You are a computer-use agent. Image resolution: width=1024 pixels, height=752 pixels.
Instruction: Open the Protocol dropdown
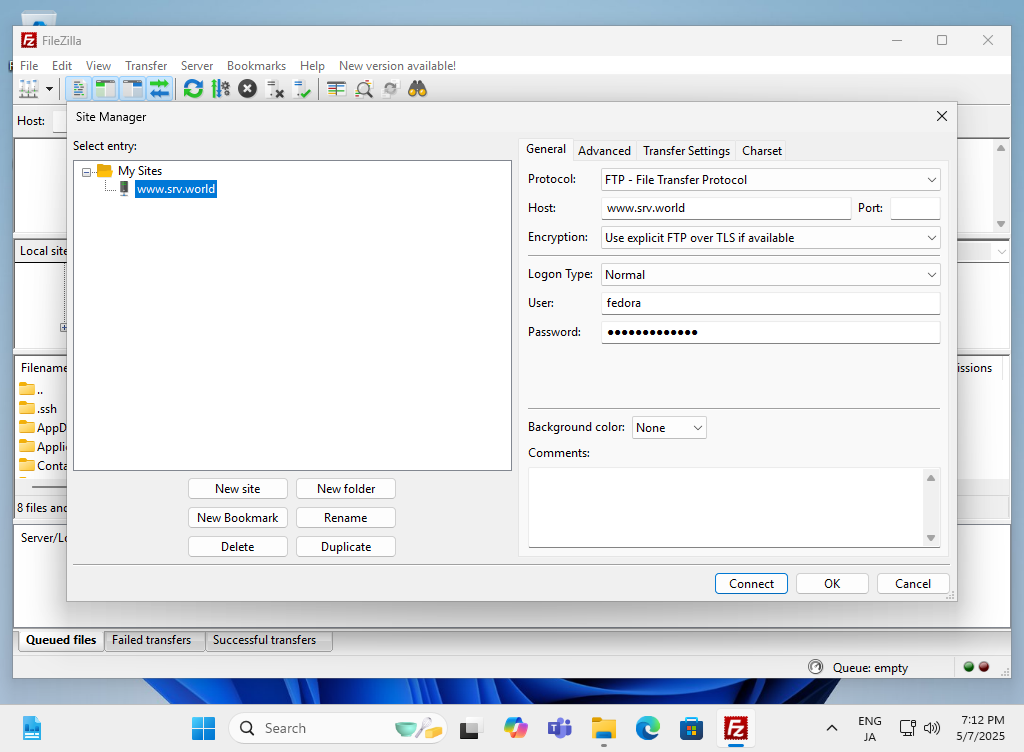771,180
